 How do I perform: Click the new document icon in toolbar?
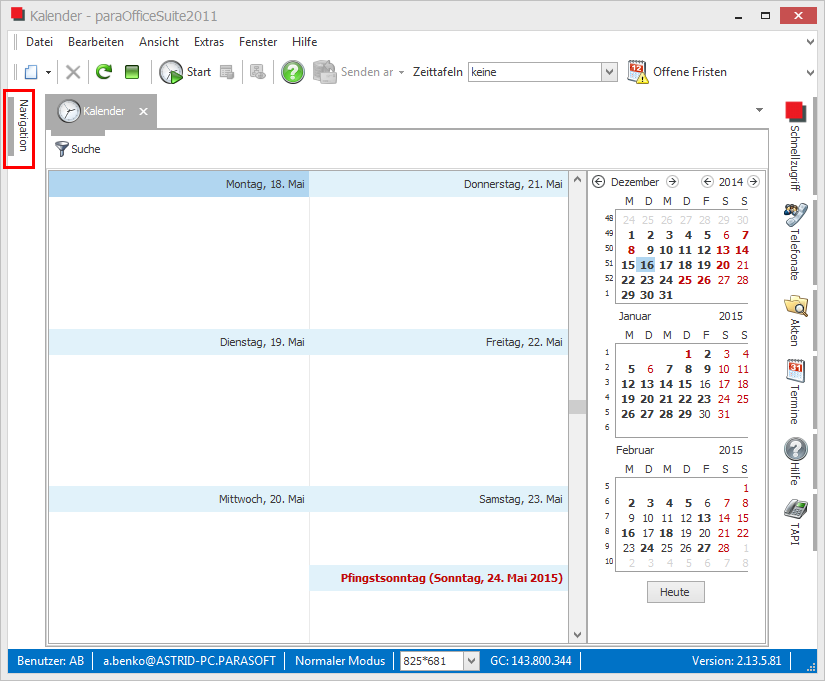[32, 72]
